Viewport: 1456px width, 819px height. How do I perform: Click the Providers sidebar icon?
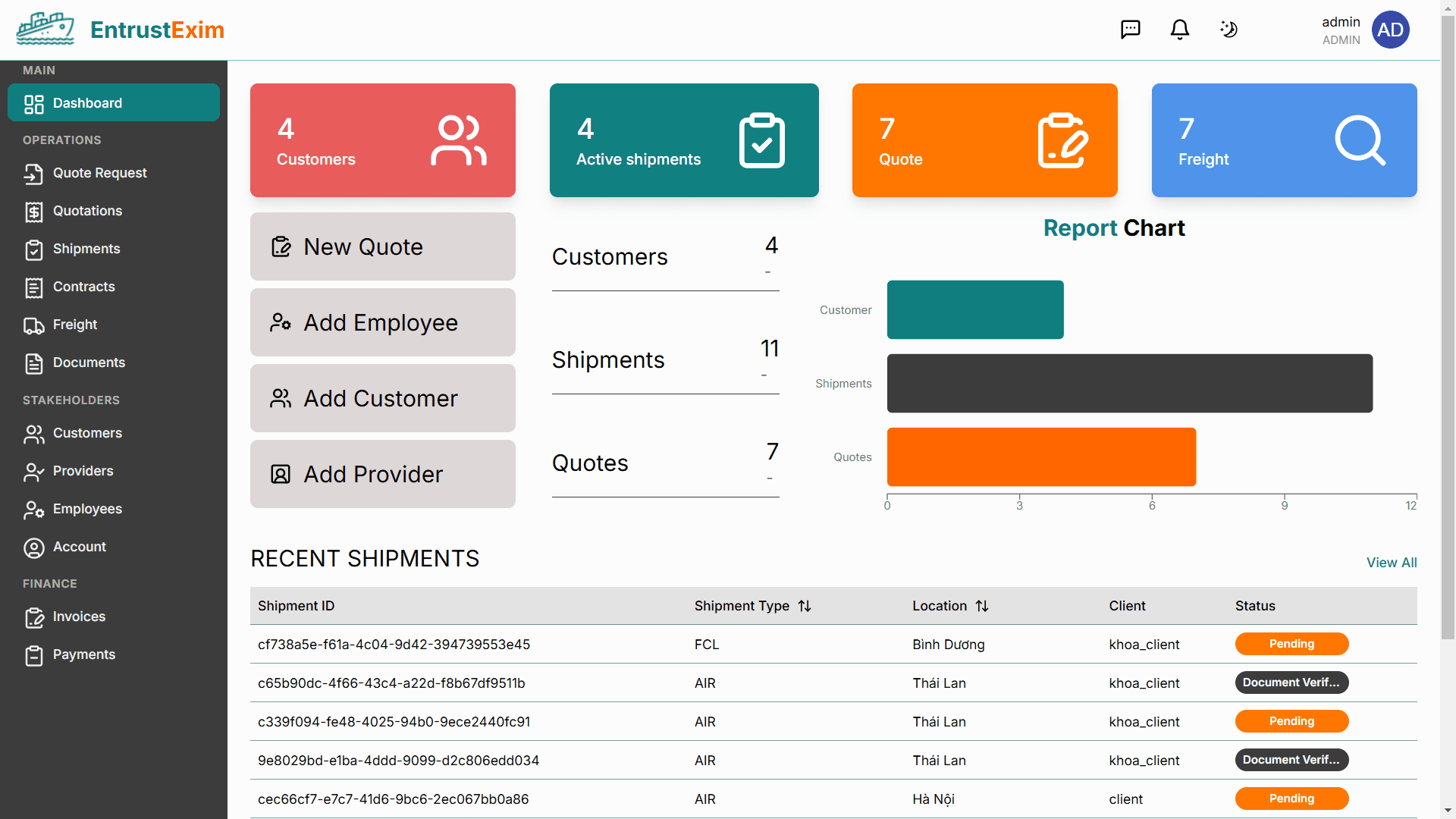[x=34, y=472]
